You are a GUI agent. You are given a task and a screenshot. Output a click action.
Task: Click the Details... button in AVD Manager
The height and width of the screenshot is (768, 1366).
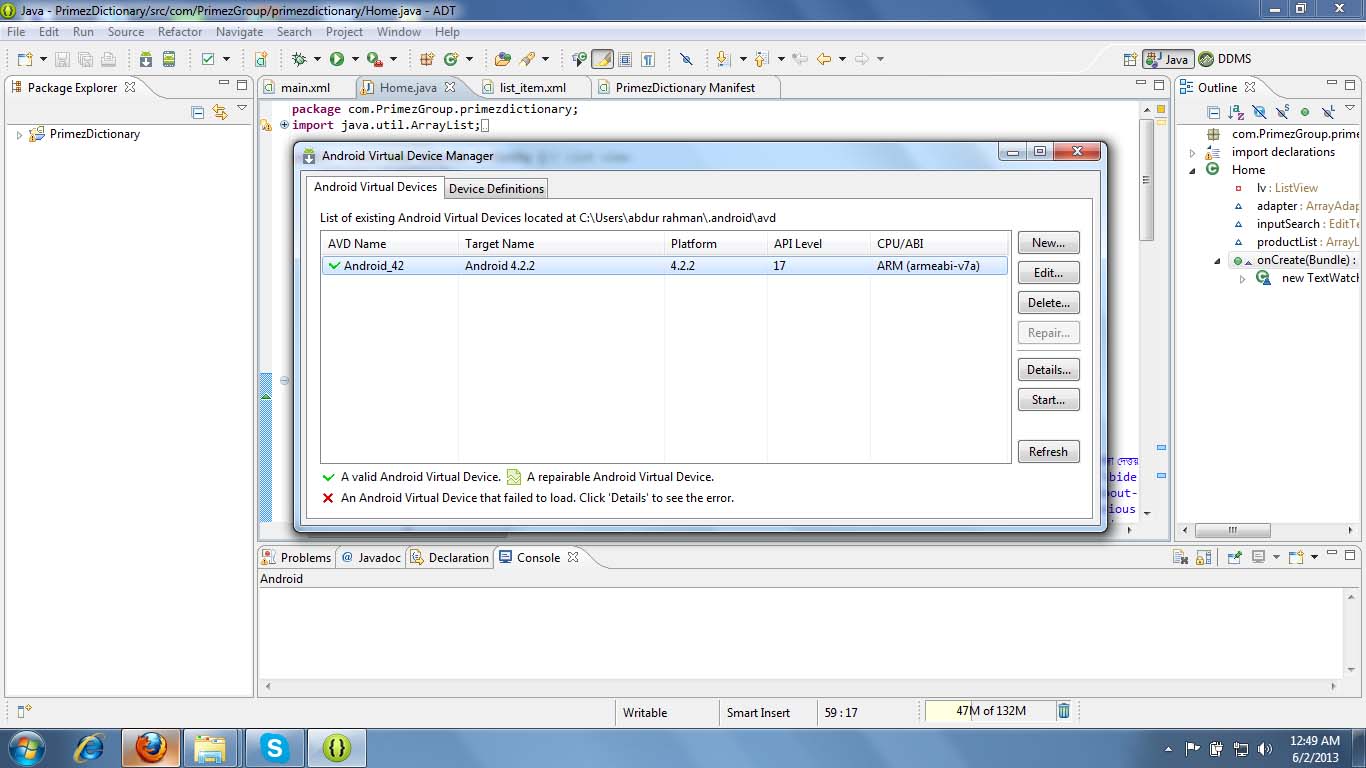[1048, 370]
